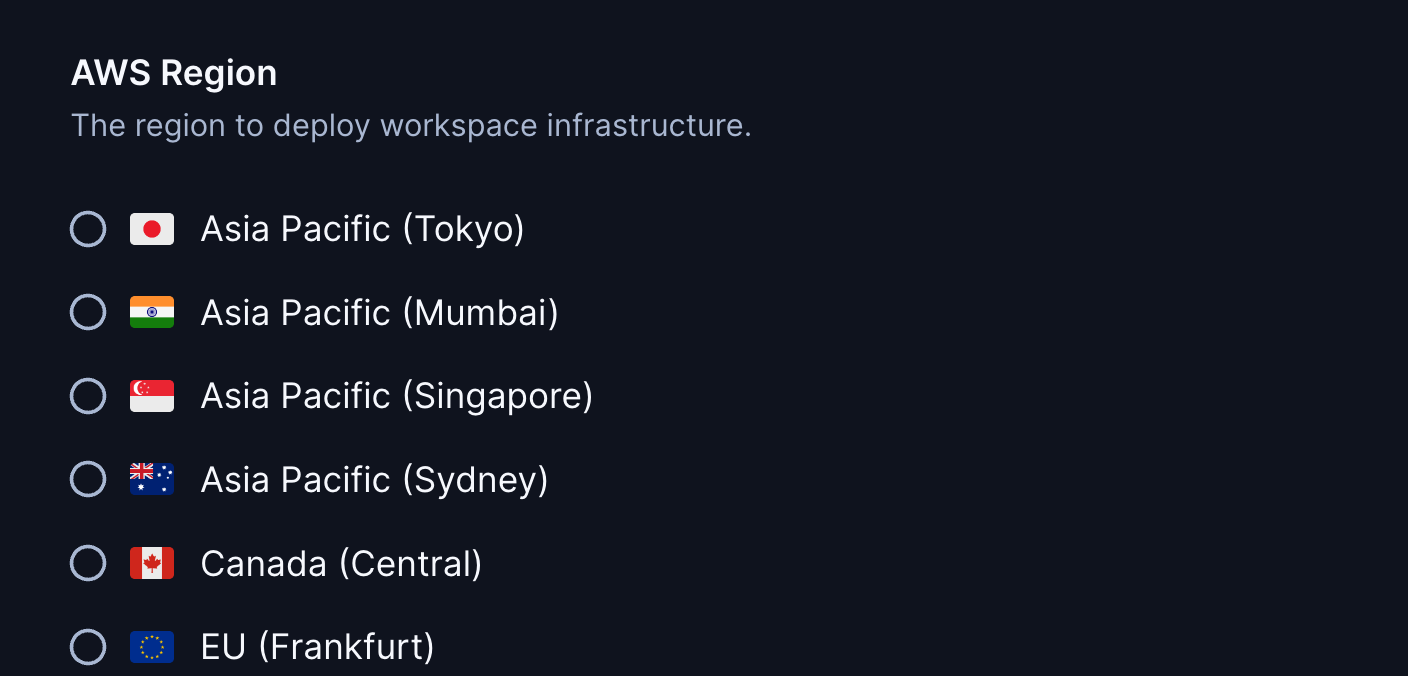
Task: Click the Asia Pacific (Mumbai) label
Action: 379,312
